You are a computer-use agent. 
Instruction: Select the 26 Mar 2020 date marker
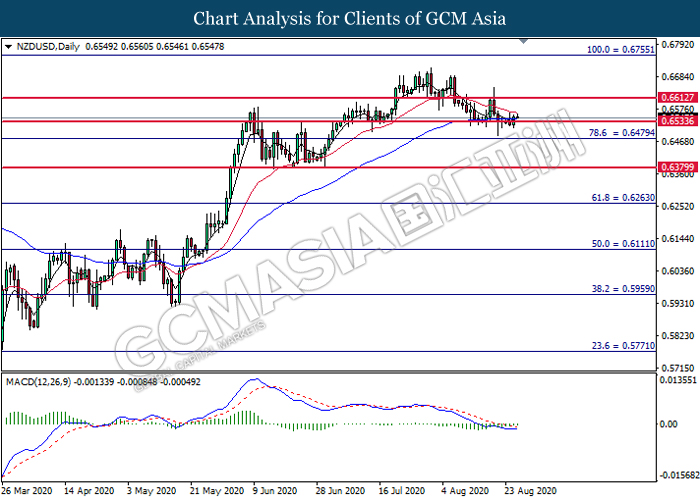click(29, 492)
